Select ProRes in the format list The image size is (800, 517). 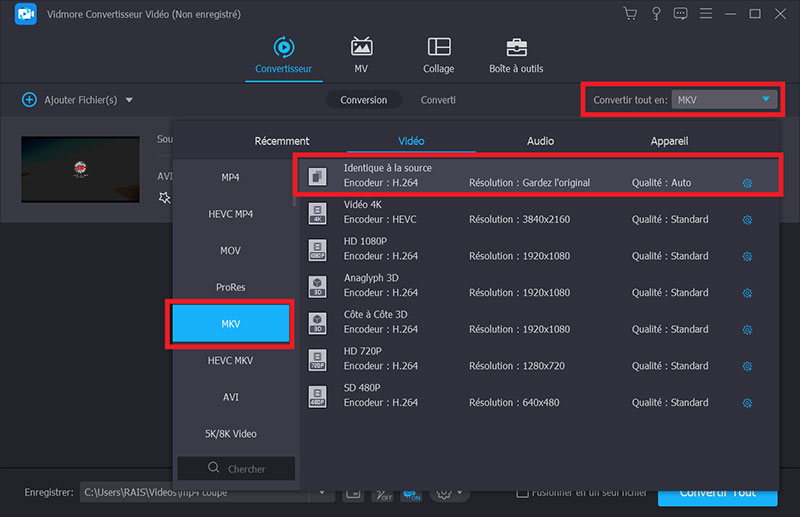(231, 287)
